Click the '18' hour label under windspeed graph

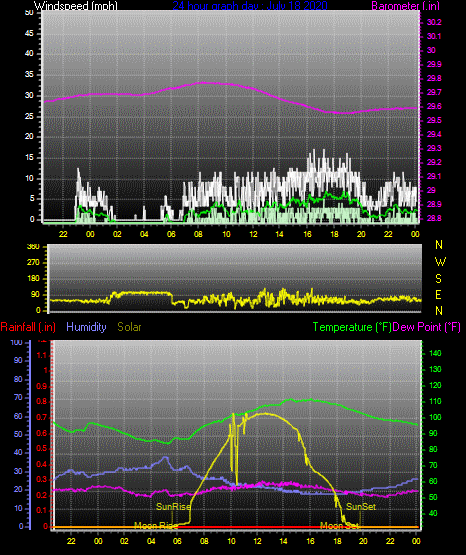[x=334, y=234]
